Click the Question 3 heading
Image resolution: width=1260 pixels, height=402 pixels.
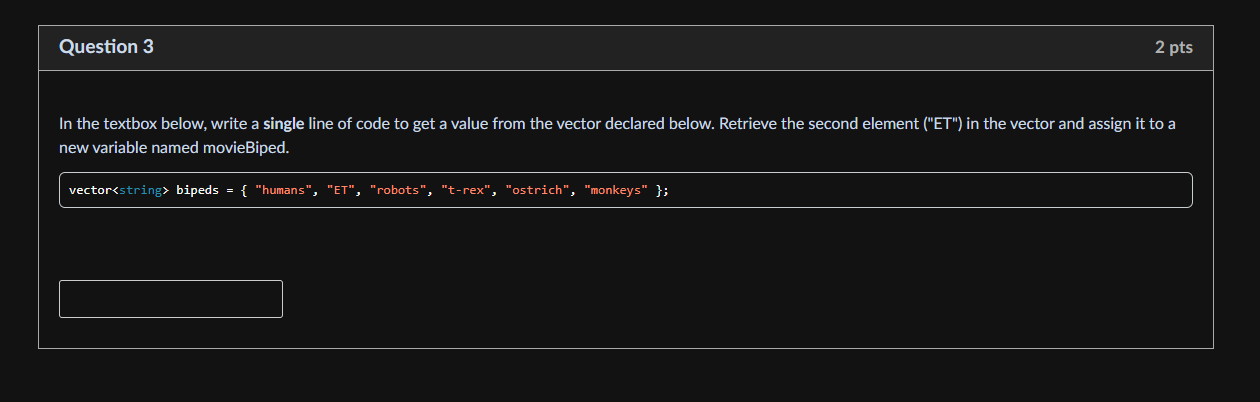(106, 47)
